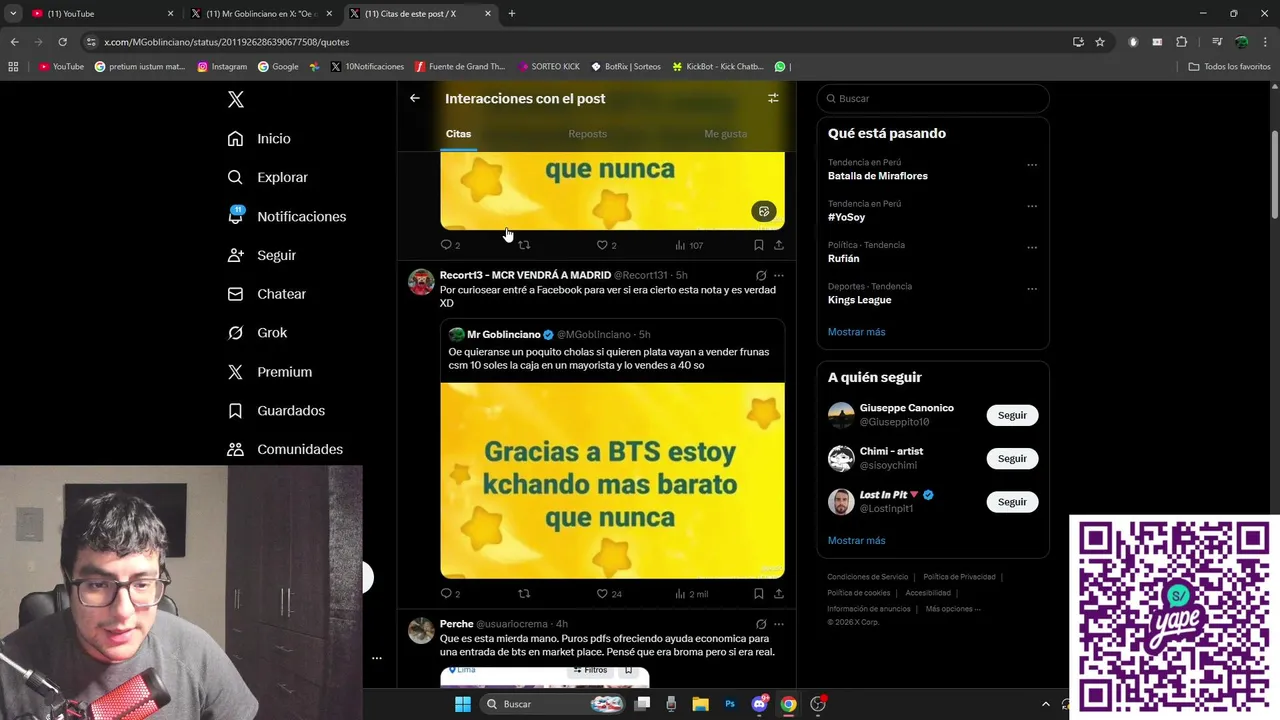Open Mr Goblinciano quoted post name
The width and height of the screenshot is (1280, 720).
[x=503, y=335]
